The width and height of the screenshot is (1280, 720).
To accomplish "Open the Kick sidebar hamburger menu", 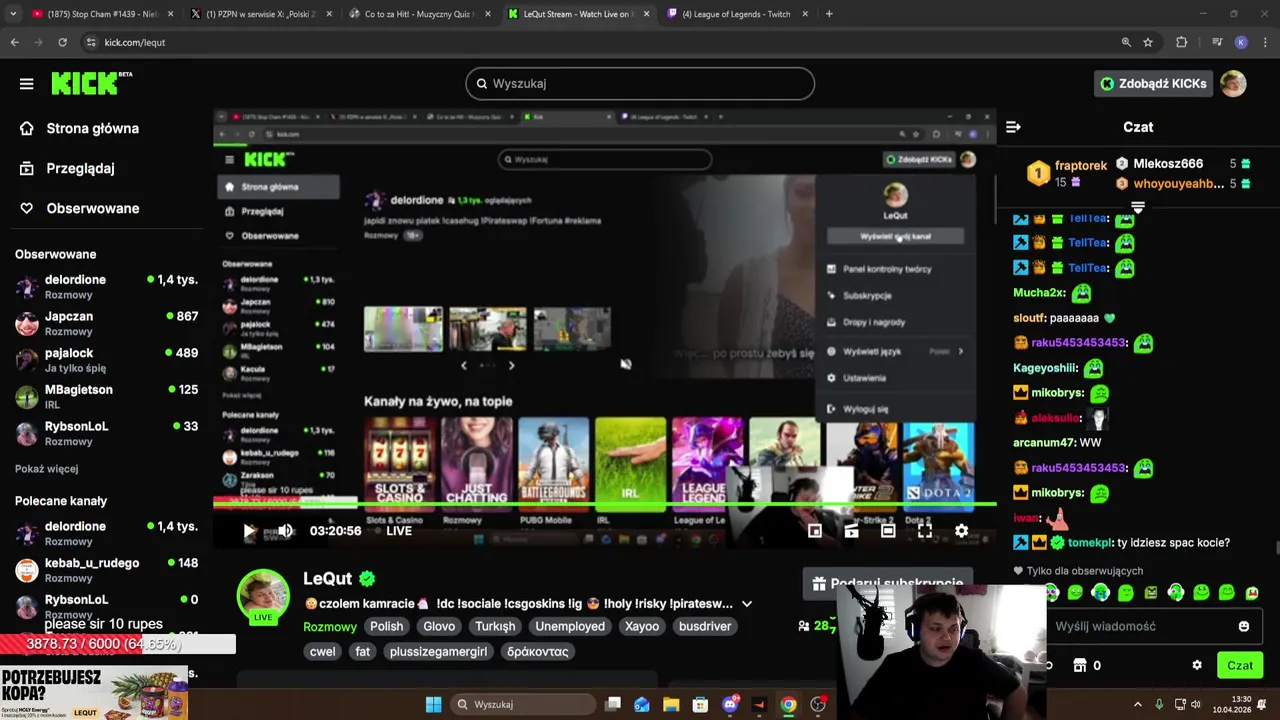I will coord(26,84).
